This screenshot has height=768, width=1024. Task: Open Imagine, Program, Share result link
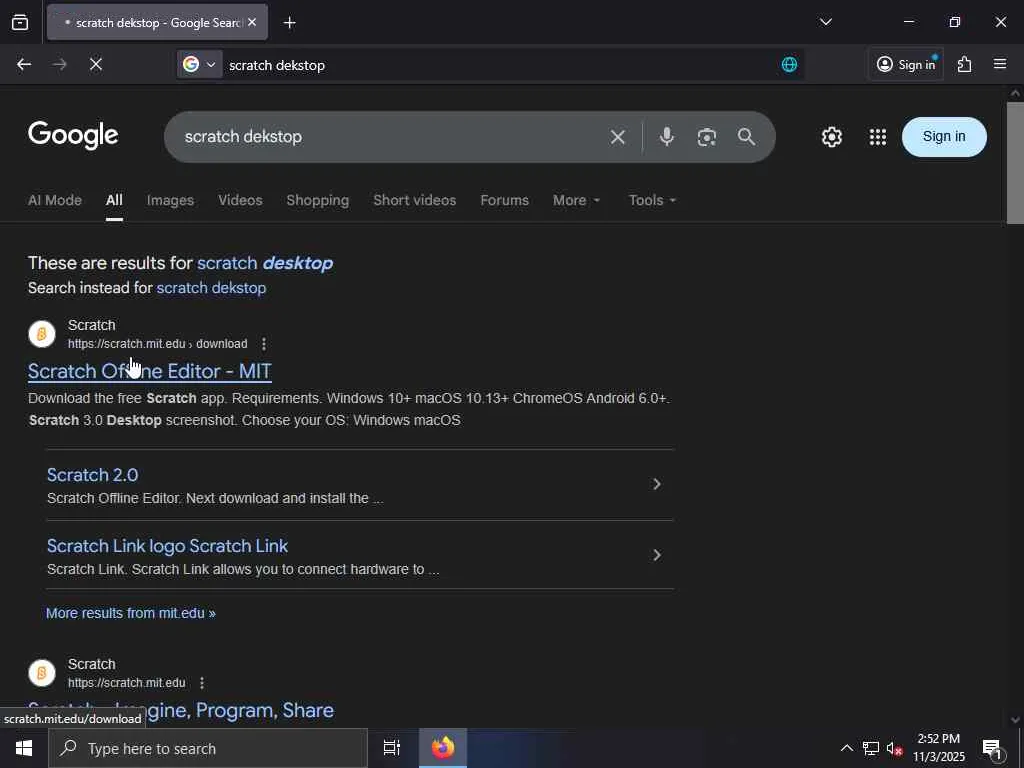(181, 710)
